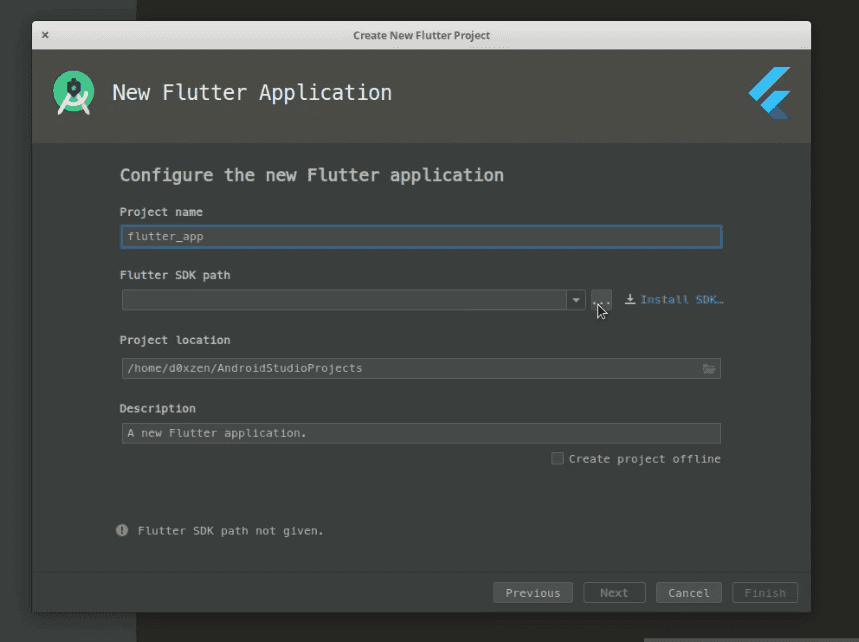
Task: Click the Finish button
Action: (x=765, y=593)
